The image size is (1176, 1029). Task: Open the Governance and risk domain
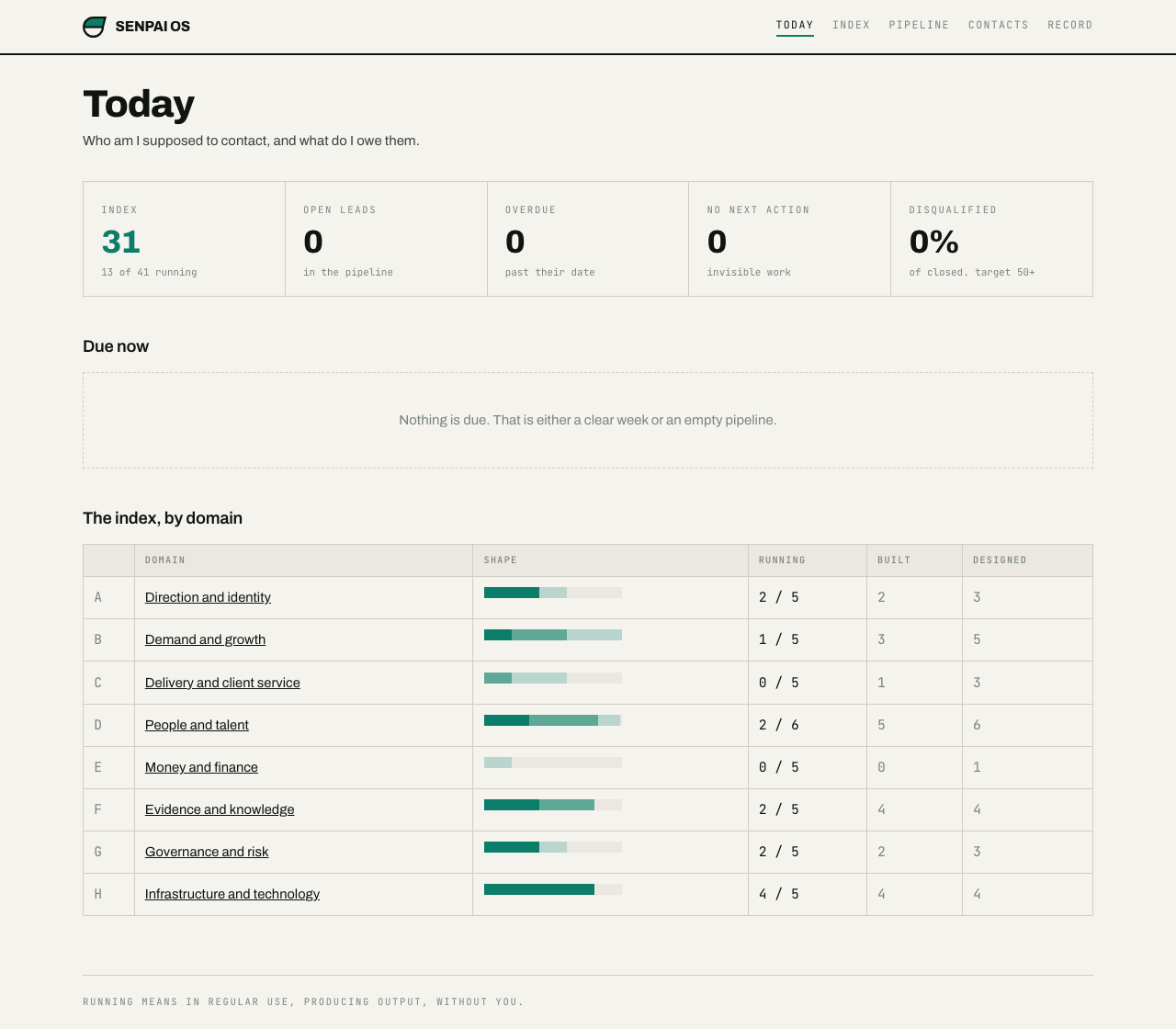[x=207, y=852]
